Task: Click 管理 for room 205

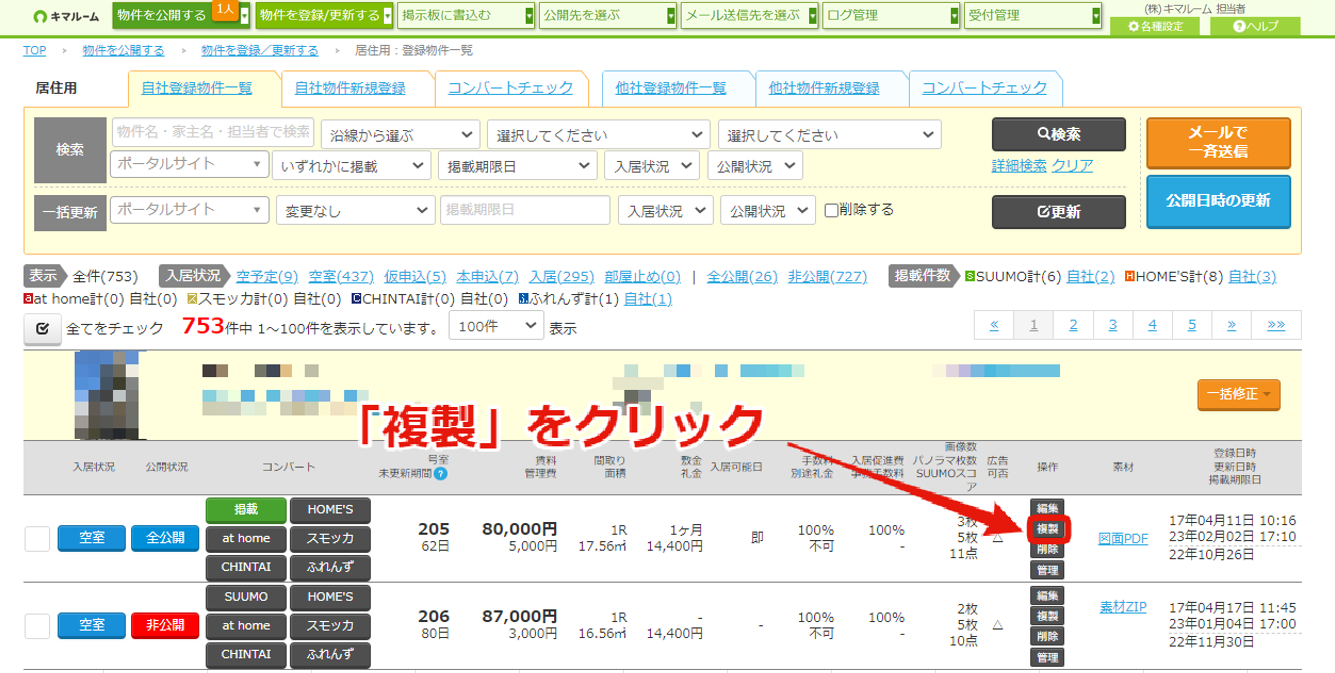Action: [x=1047, y=570]
